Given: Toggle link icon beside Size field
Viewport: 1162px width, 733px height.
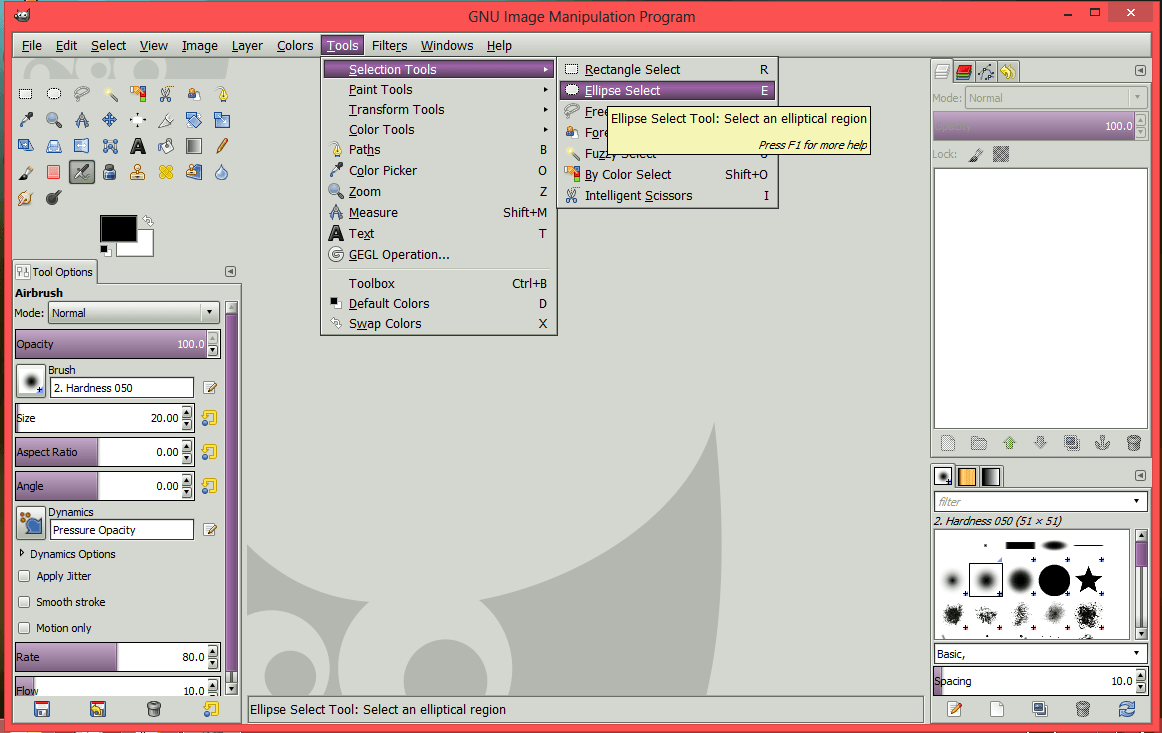Looking at the screenshot, I should coord(210,418).
